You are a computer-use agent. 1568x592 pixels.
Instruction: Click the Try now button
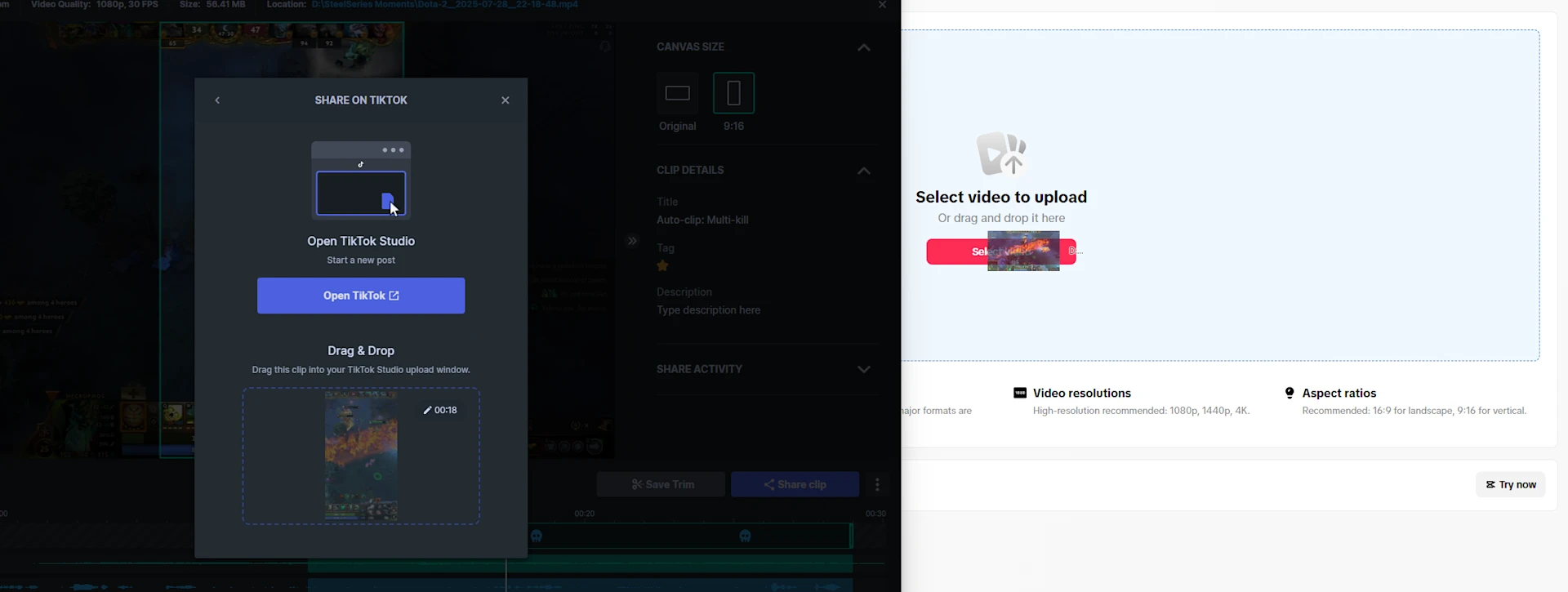point(1511,484)
